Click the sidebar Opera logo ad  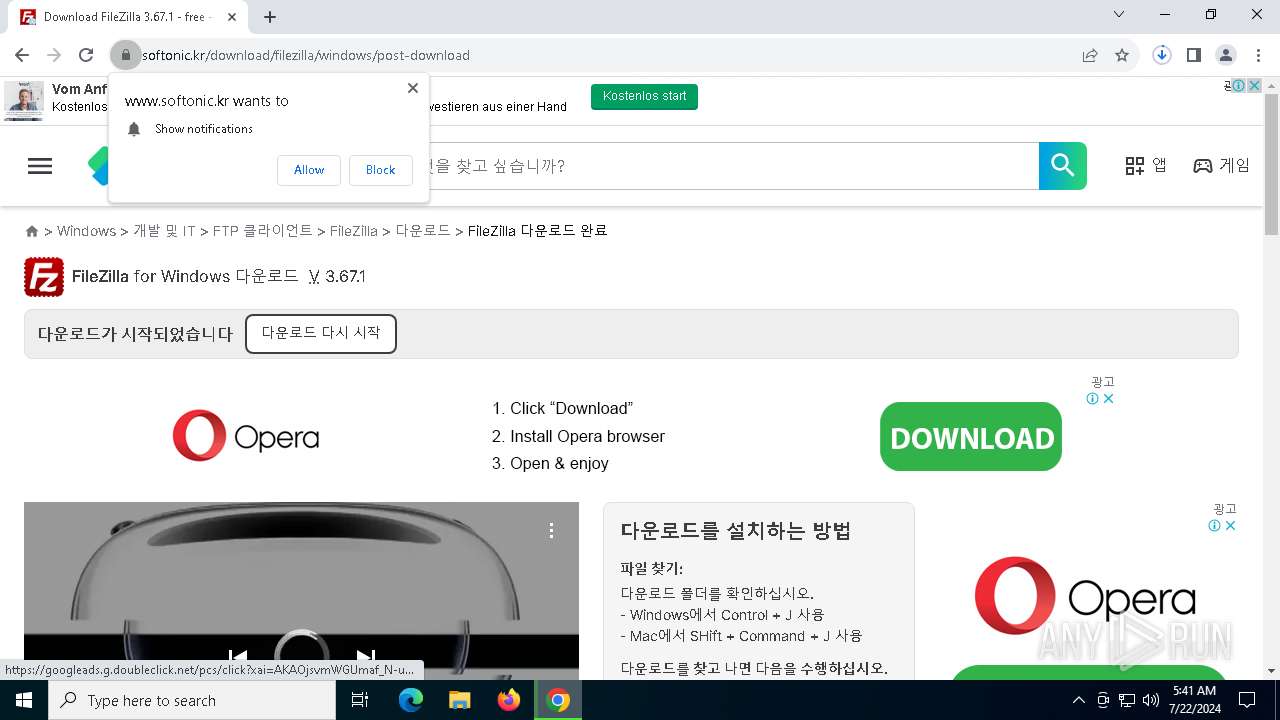tap(1085, 596)
